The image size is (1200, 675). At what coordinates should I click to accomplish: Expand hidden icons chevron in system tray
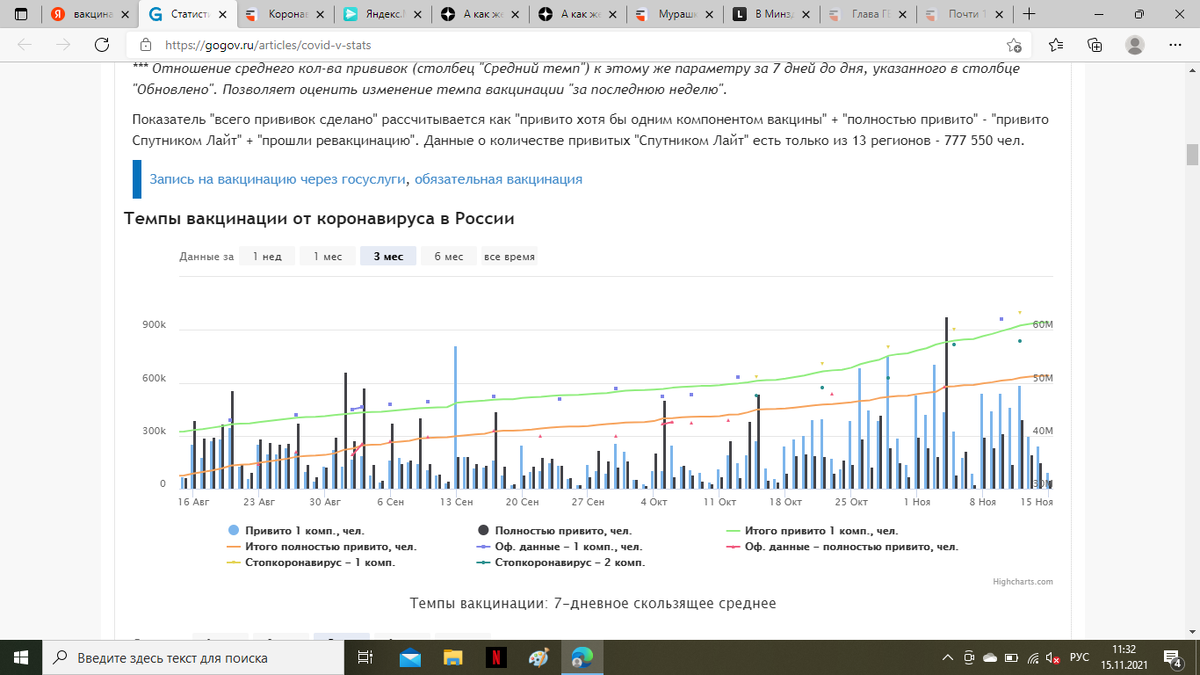pos(947,658)
